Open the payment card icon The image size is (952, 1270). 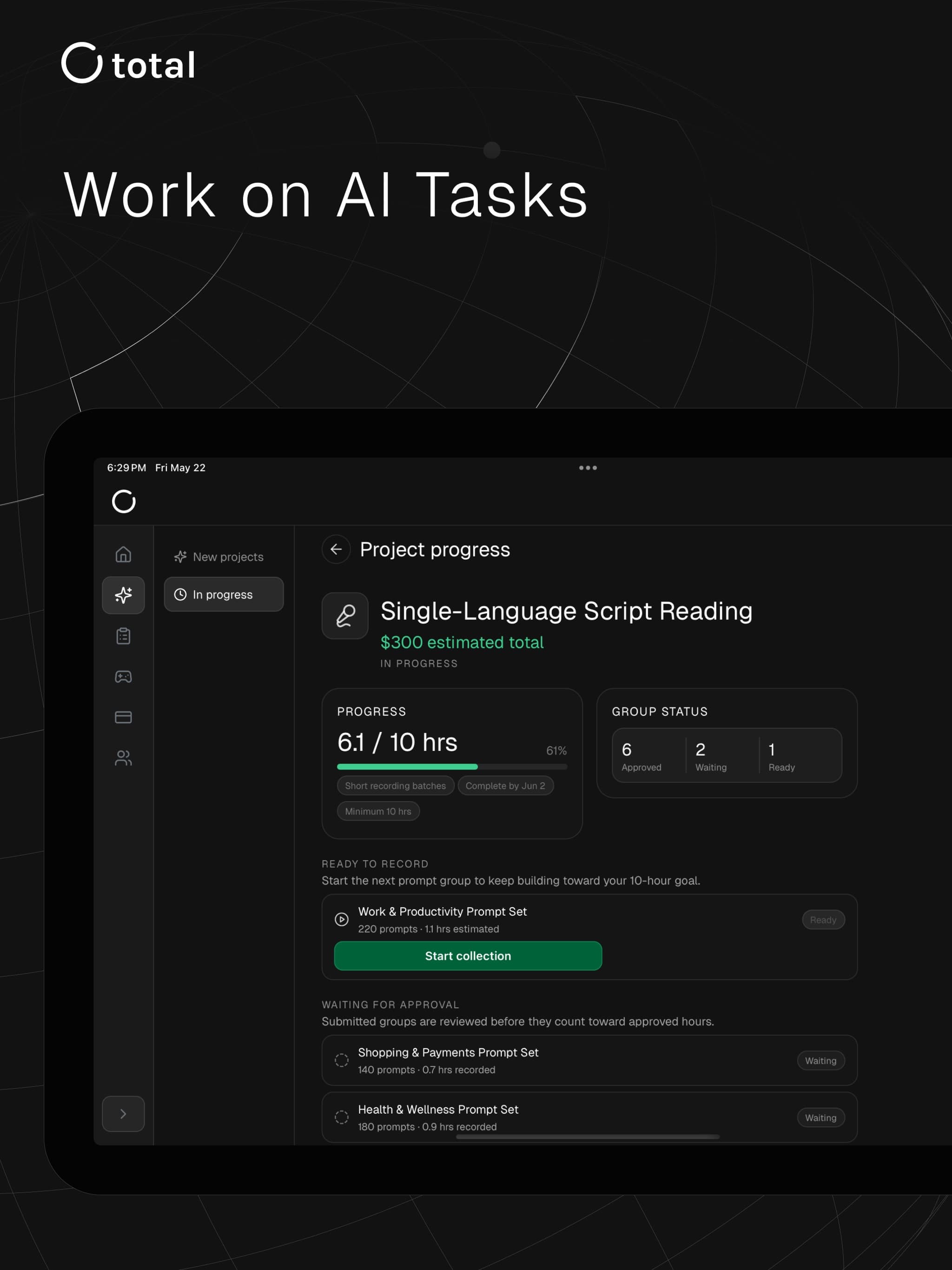(123, 717)
